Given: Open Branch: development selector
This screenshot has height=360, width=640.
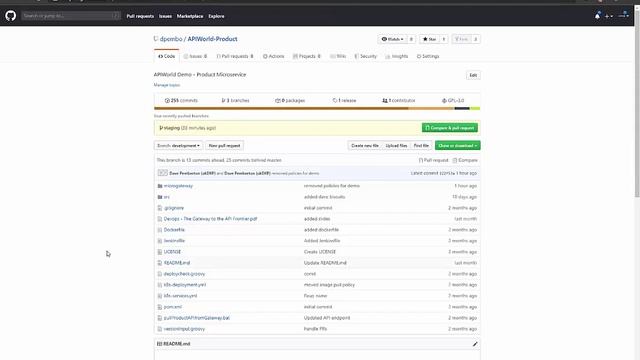Looking at the screenshot, I should tap(178, 146).
